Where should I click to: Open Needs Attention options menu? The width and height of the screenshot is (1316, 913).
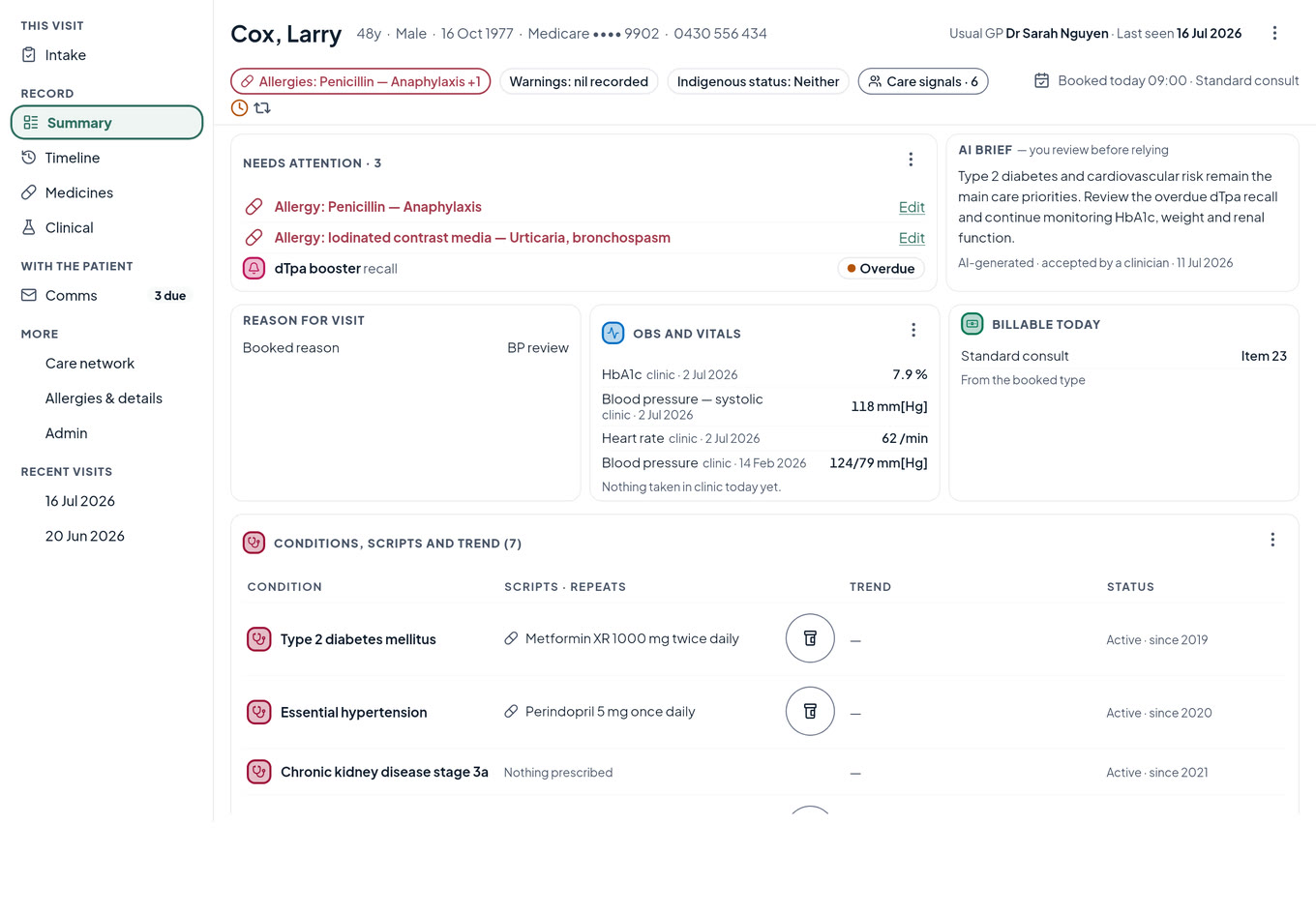click(911, 160)
